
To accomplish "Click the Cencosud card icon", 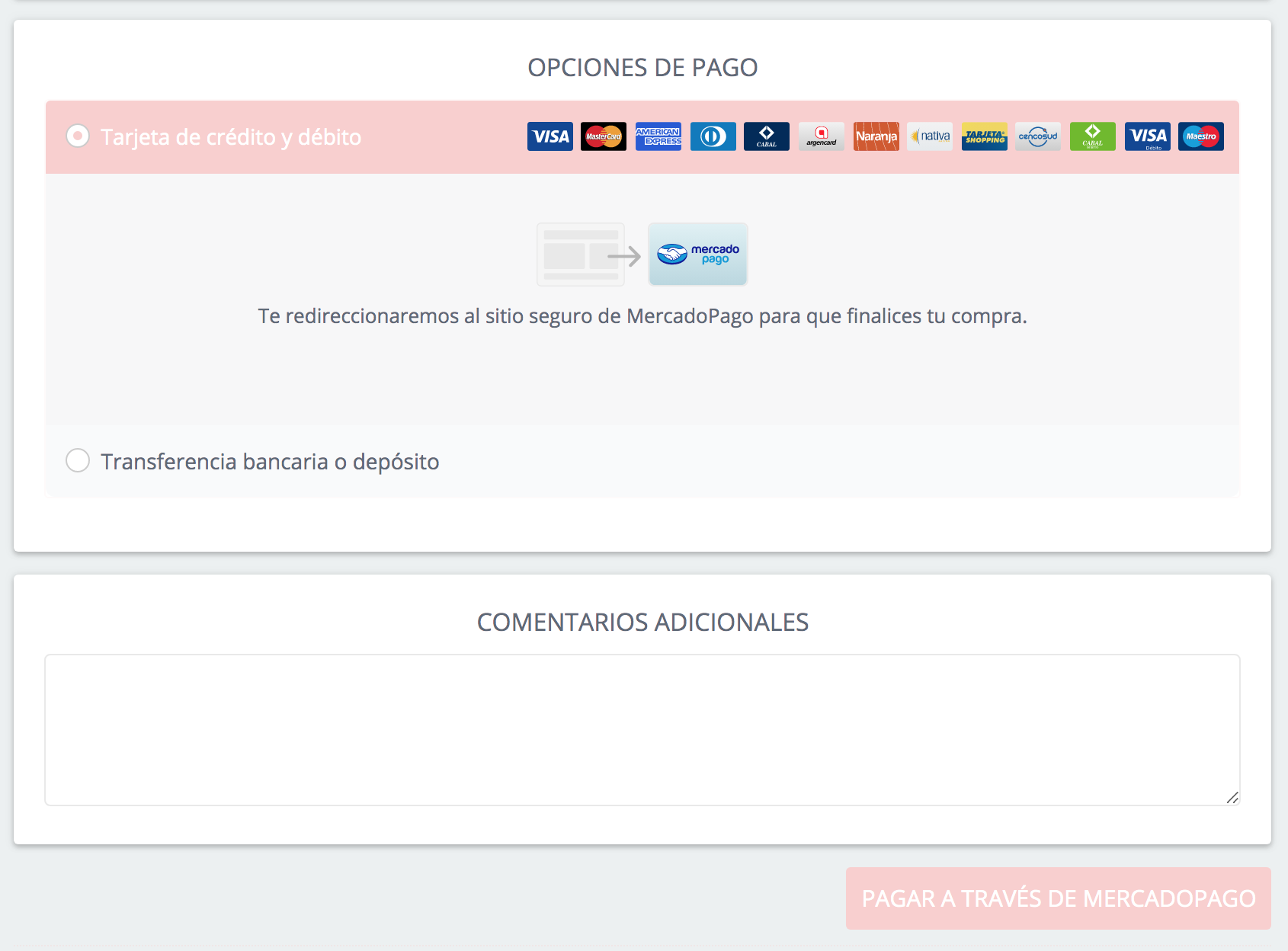I will pyautogui.click(x=1038, y=136).
